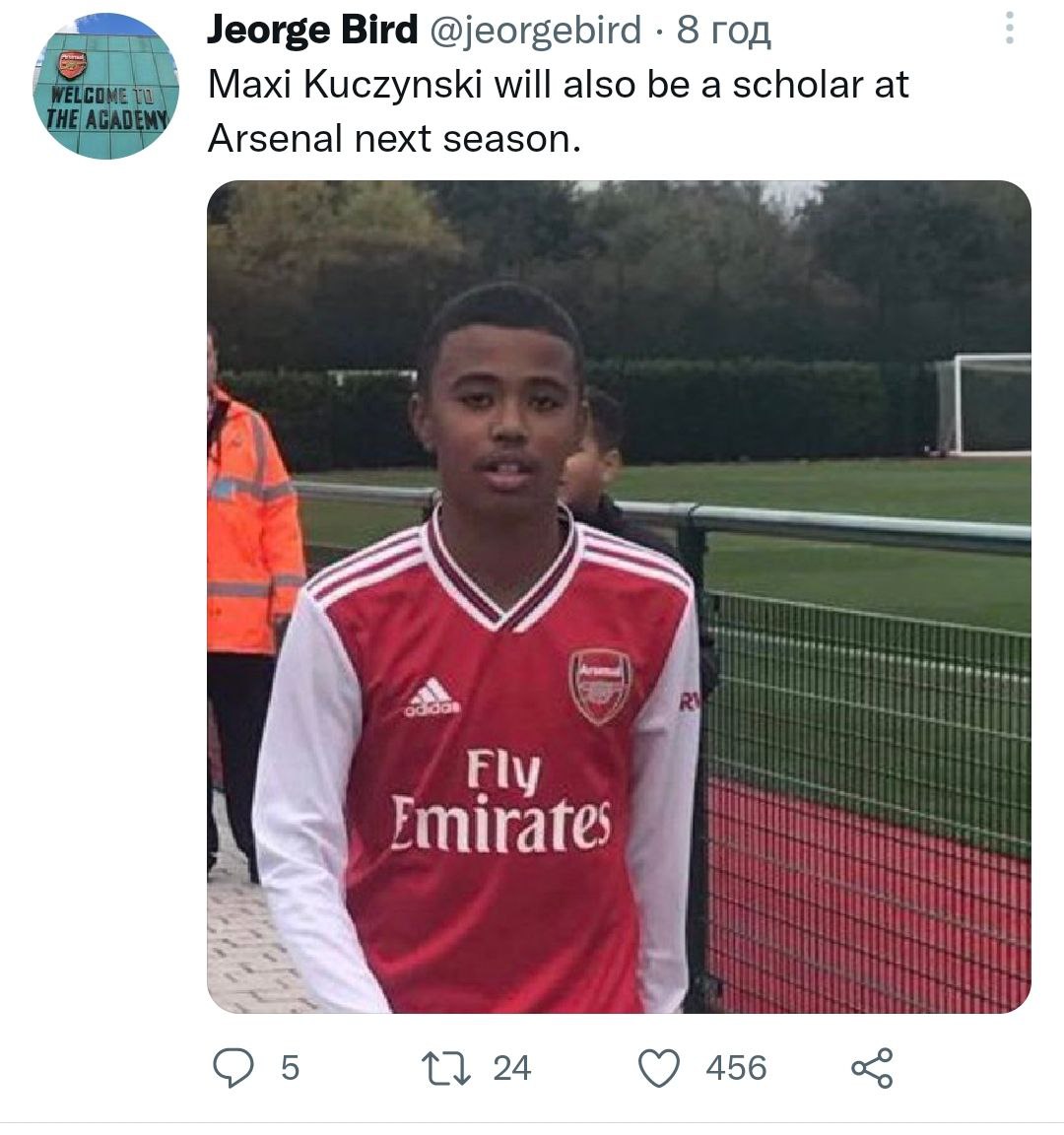Open the @jeorgebird handle link
This screenshot has height=1135, width=1064.
coord(537,32)
